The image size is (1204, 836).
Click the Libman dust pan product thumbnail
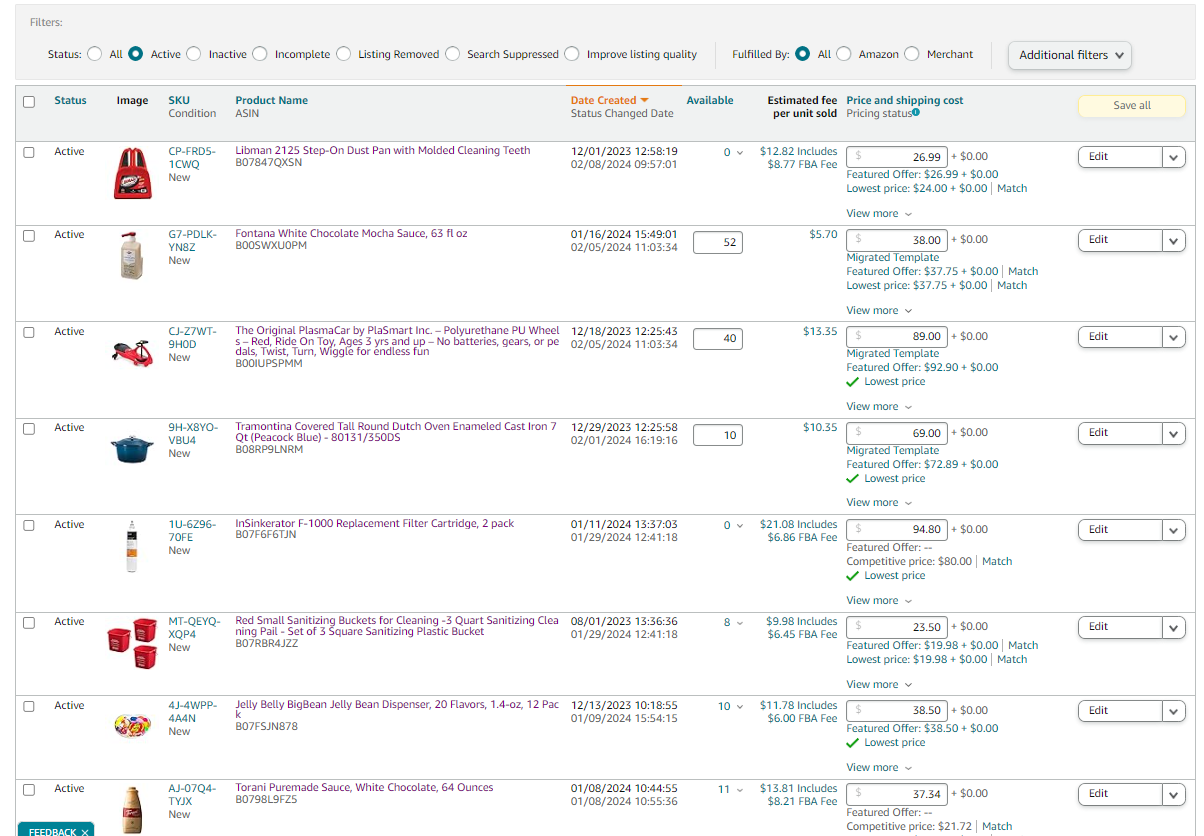point(133,173)
